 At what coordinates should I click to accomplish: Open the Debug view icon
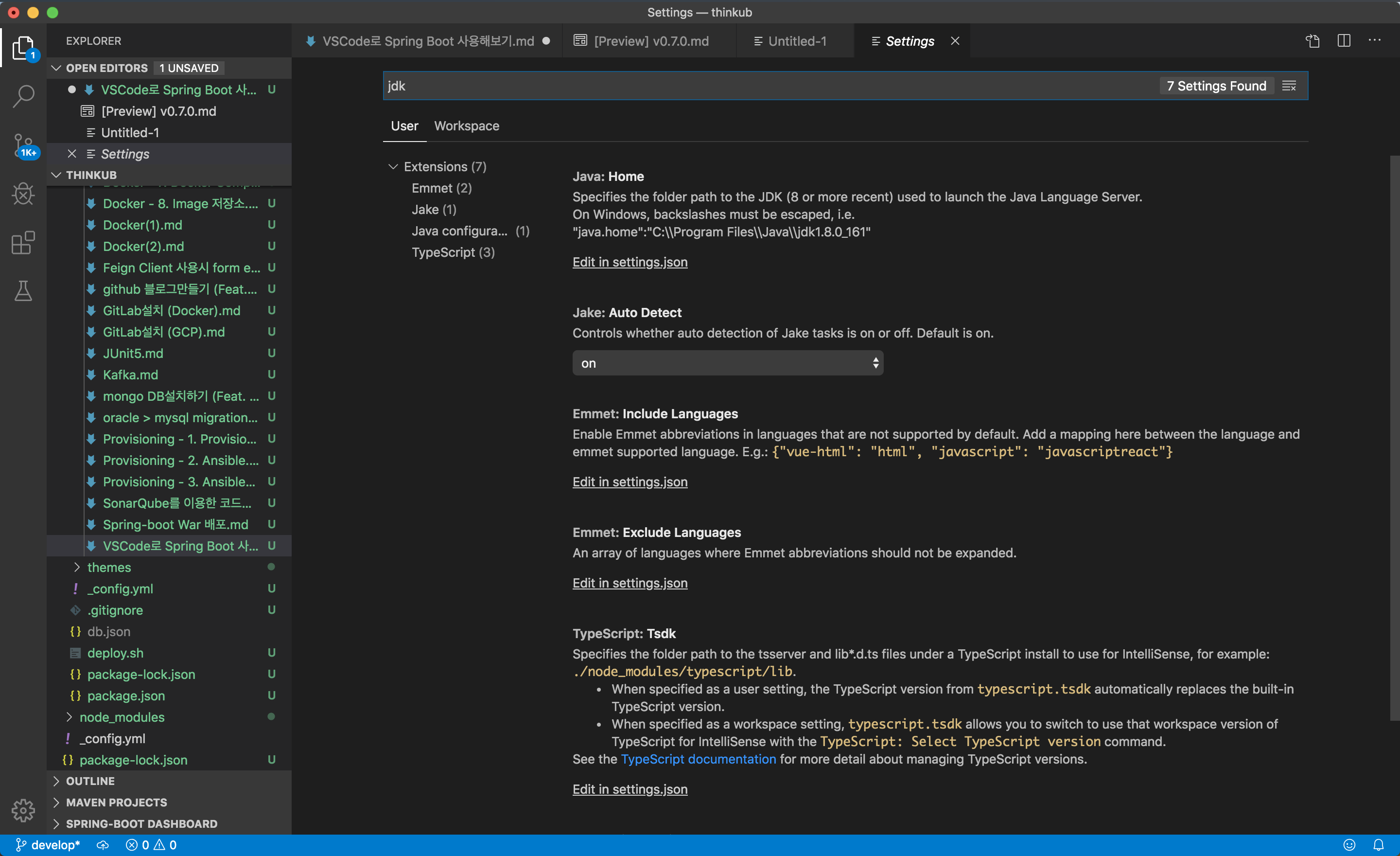point(23,195)
